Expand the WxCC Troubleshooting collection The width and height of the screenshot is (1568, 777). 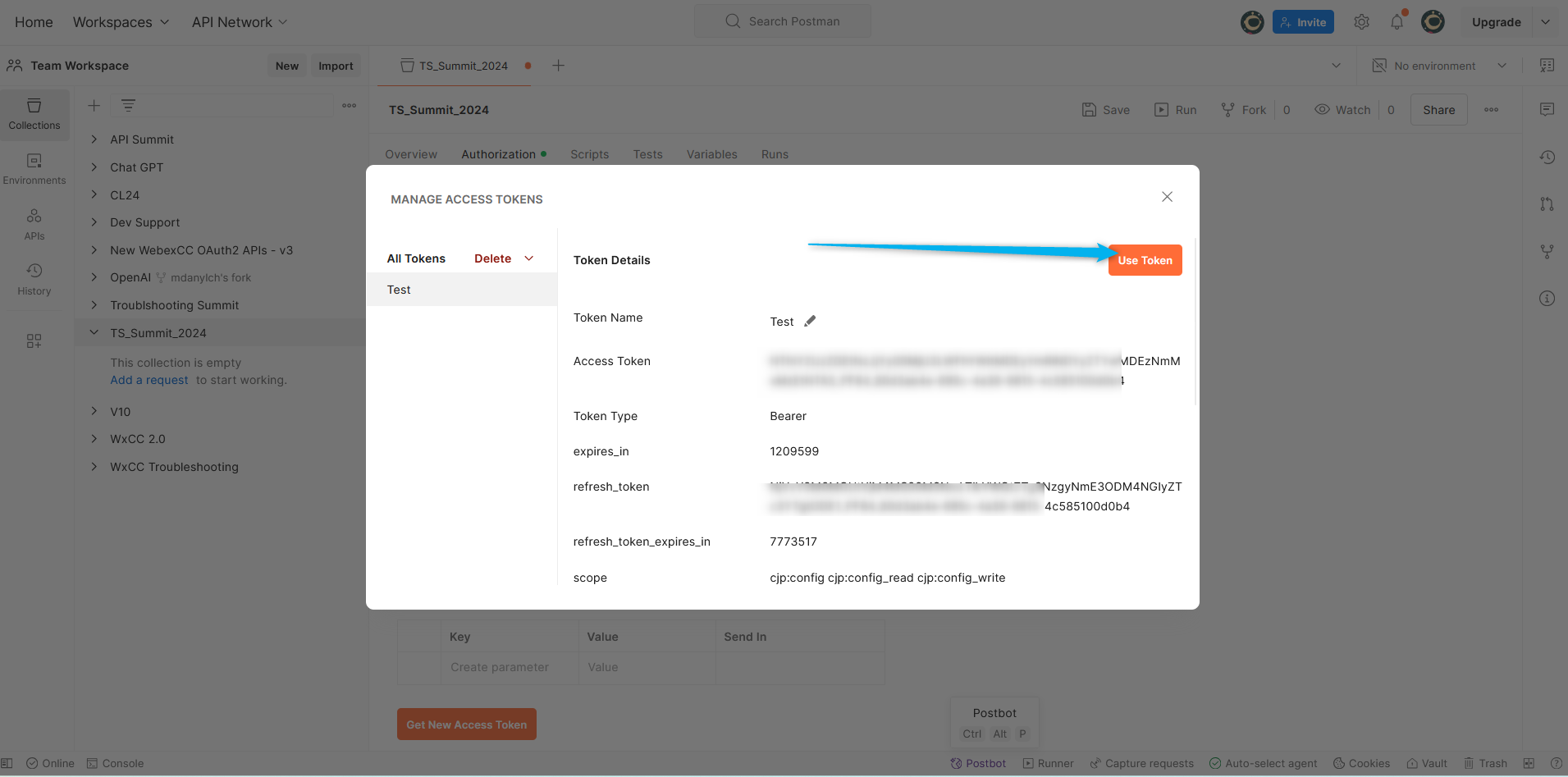pos(94,467)
